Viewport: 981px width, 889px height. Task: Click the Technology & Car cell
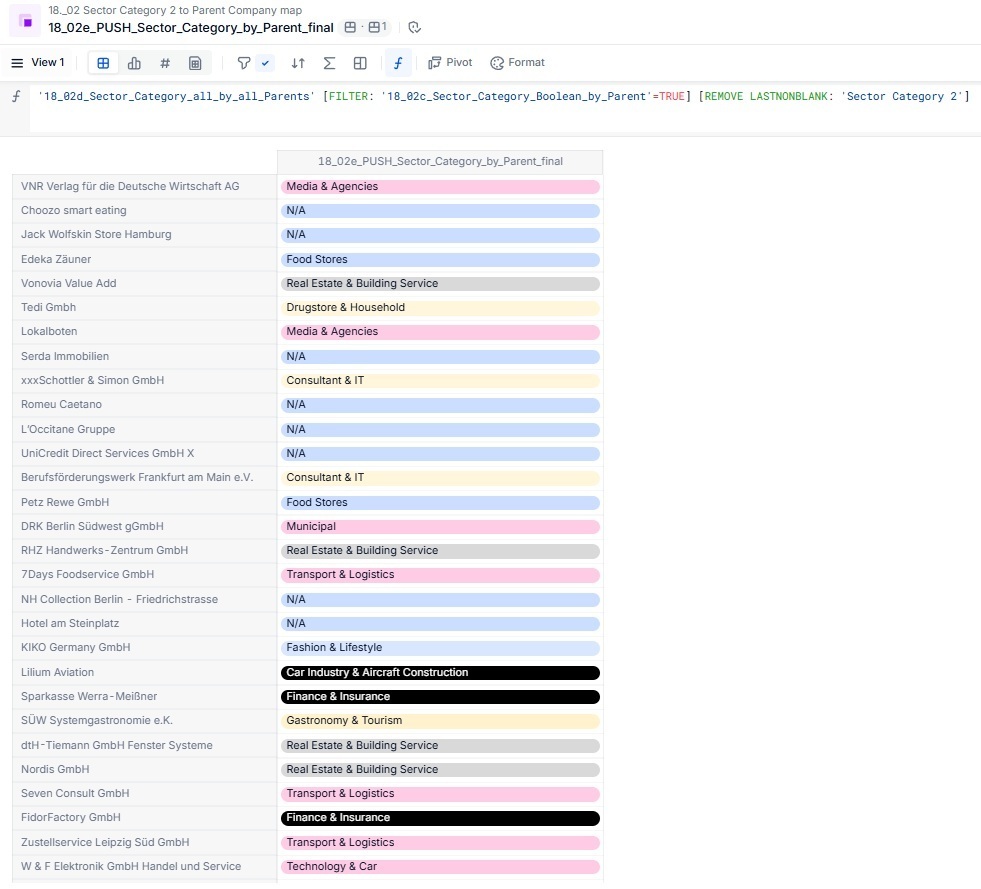pyautogui.click(x=440, y=867)
